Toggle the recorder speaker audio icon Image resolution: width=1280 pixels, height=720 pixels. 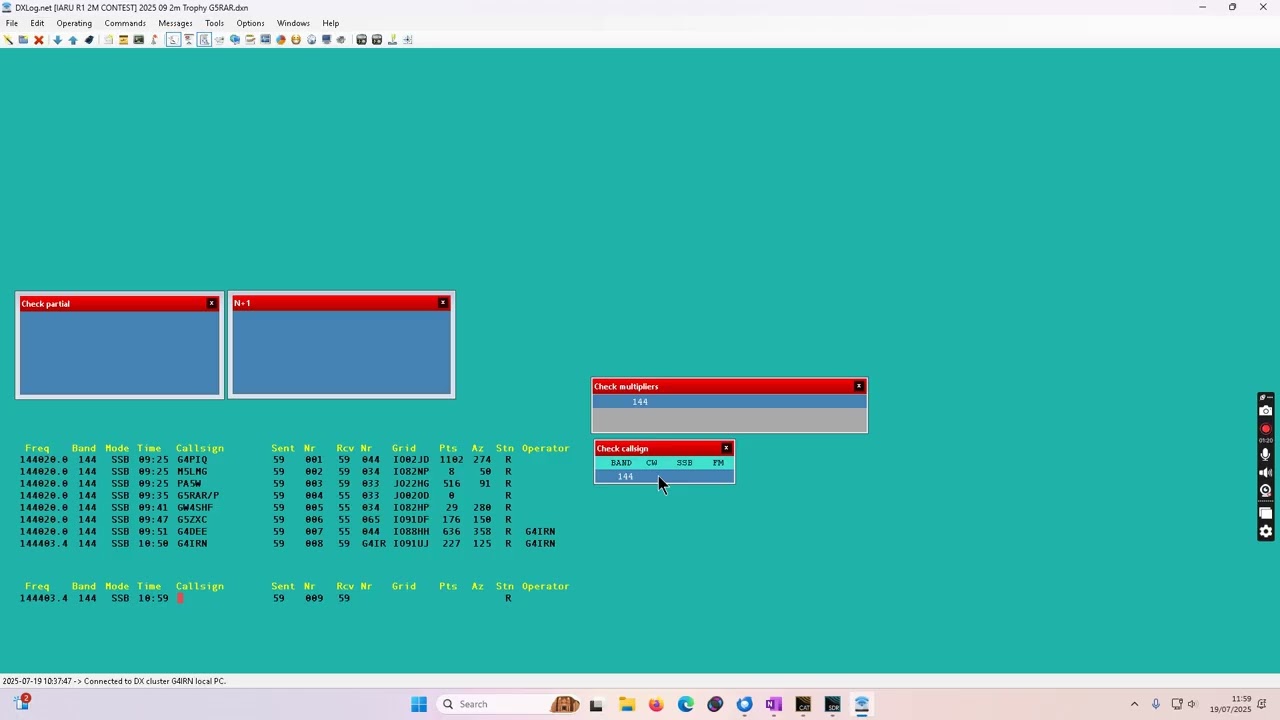1266,472
